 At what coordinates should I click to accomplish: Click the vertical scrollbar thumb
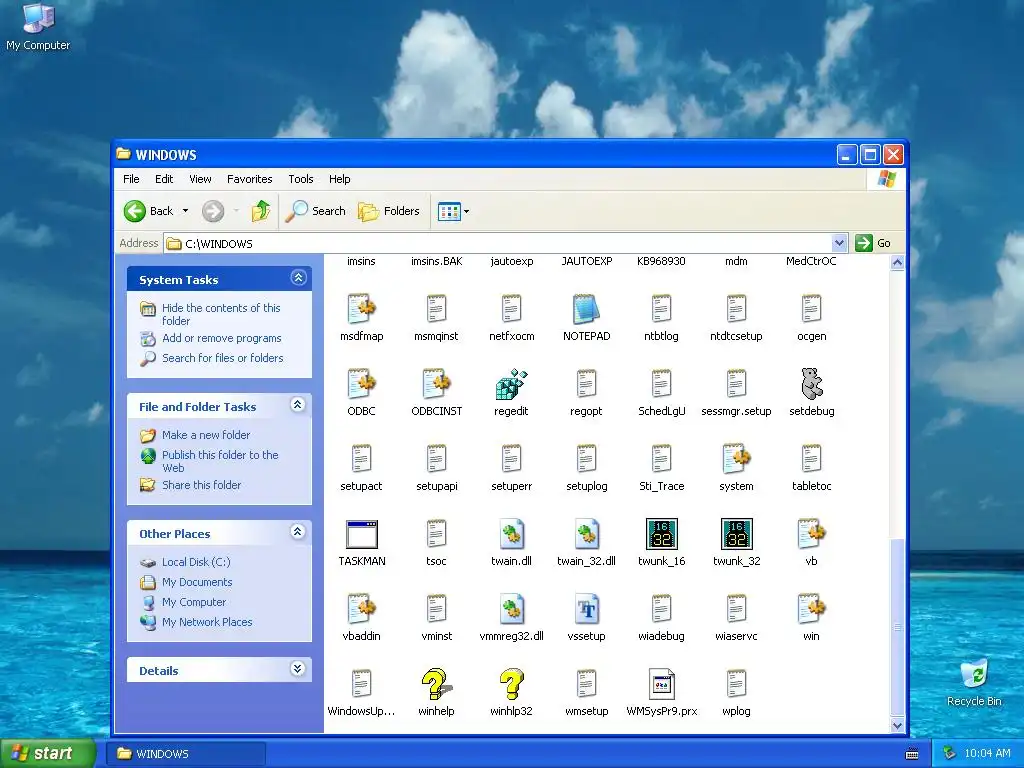tap(897, 627)
